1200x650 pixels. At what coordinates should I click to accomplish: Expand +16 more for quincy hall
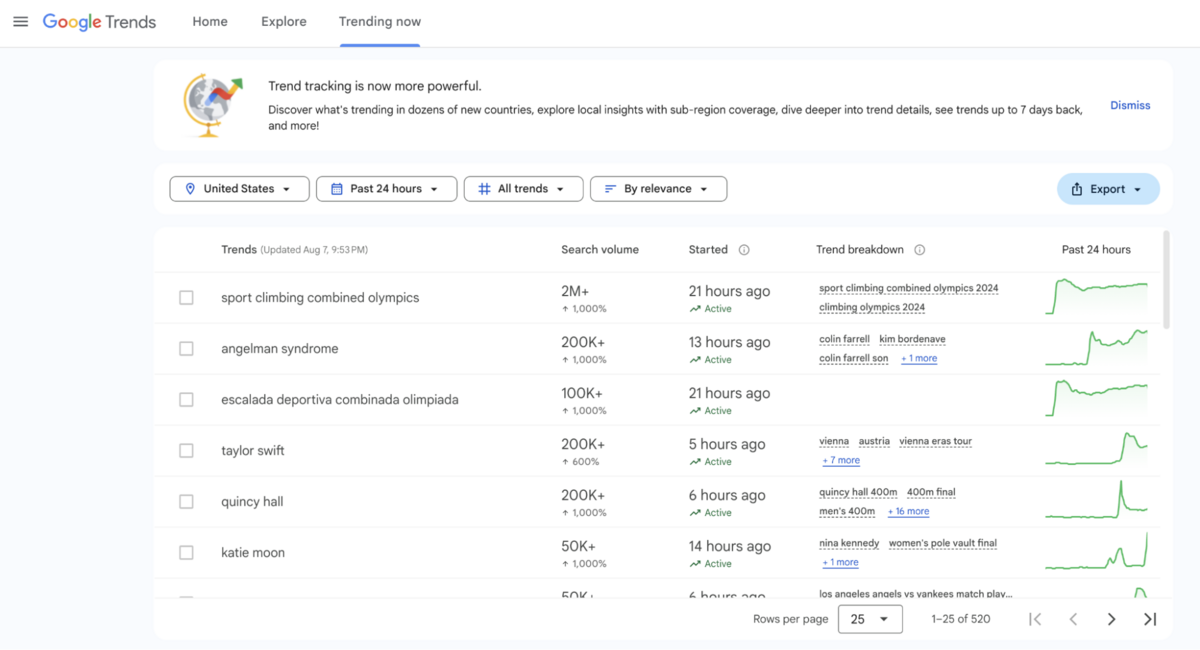(x=907, y=511)
